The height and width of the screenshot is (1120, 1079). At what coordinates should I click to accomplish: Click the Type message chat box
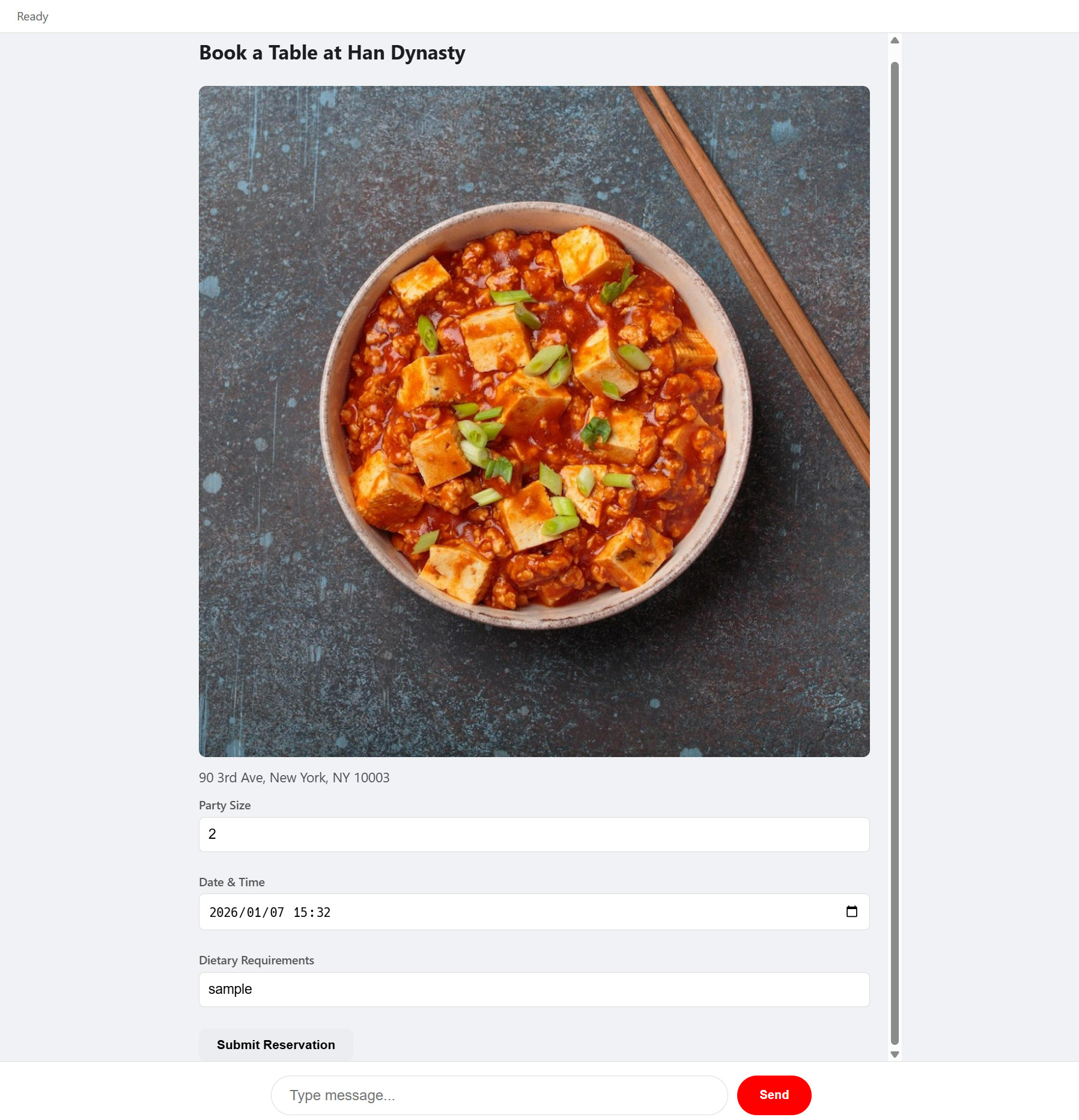[499, 1095]
